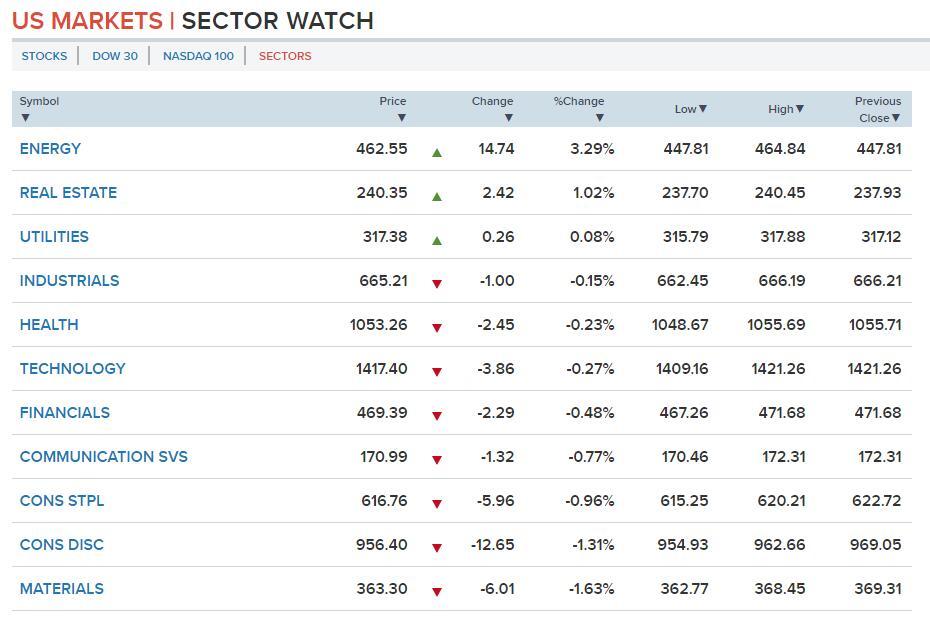Select the NASDAQ 100 tab
The height and width of the screenshot is (624, 930).
pyautogui.click(x=198, y=56)
